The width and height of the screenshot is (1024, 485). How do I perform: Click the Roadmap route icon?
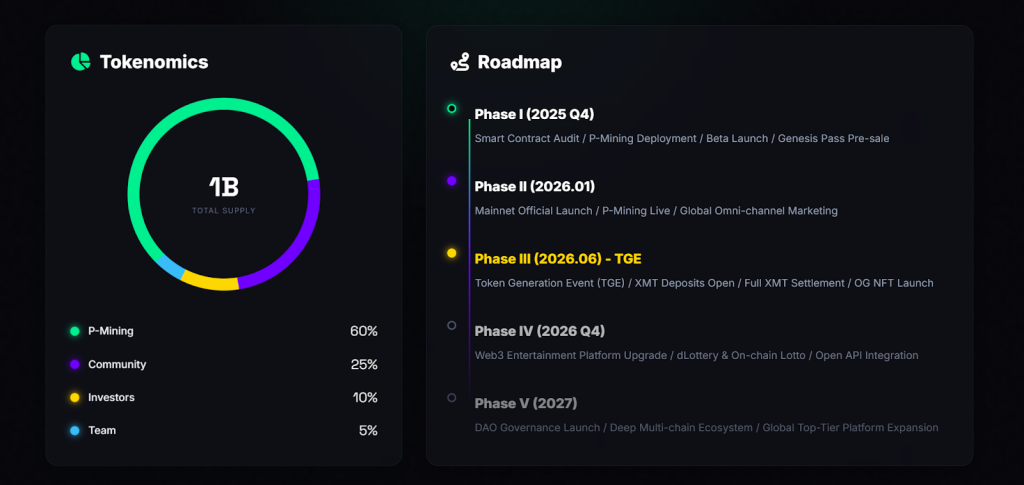460,62
